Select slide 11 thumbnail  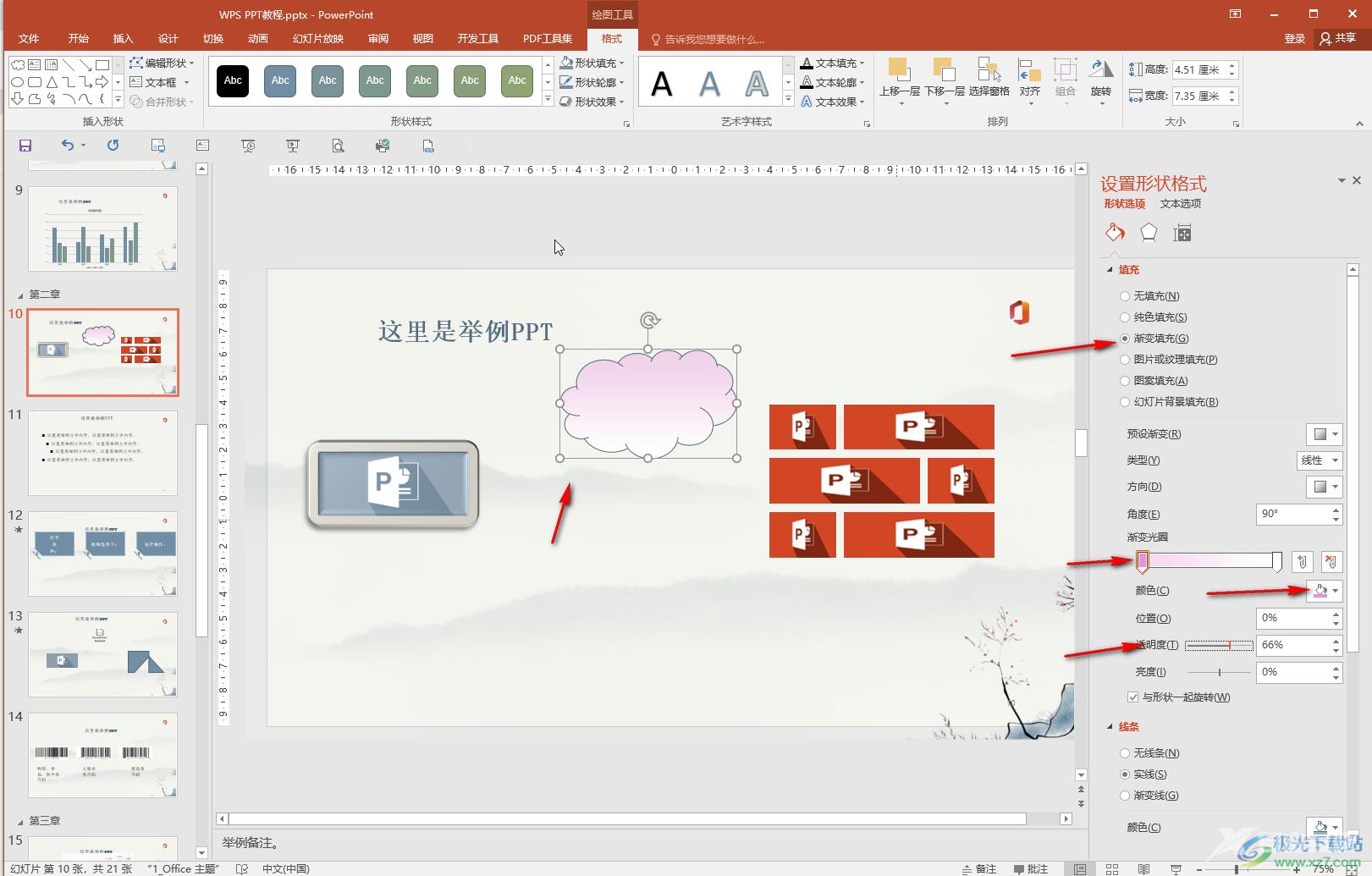point(102,453)
